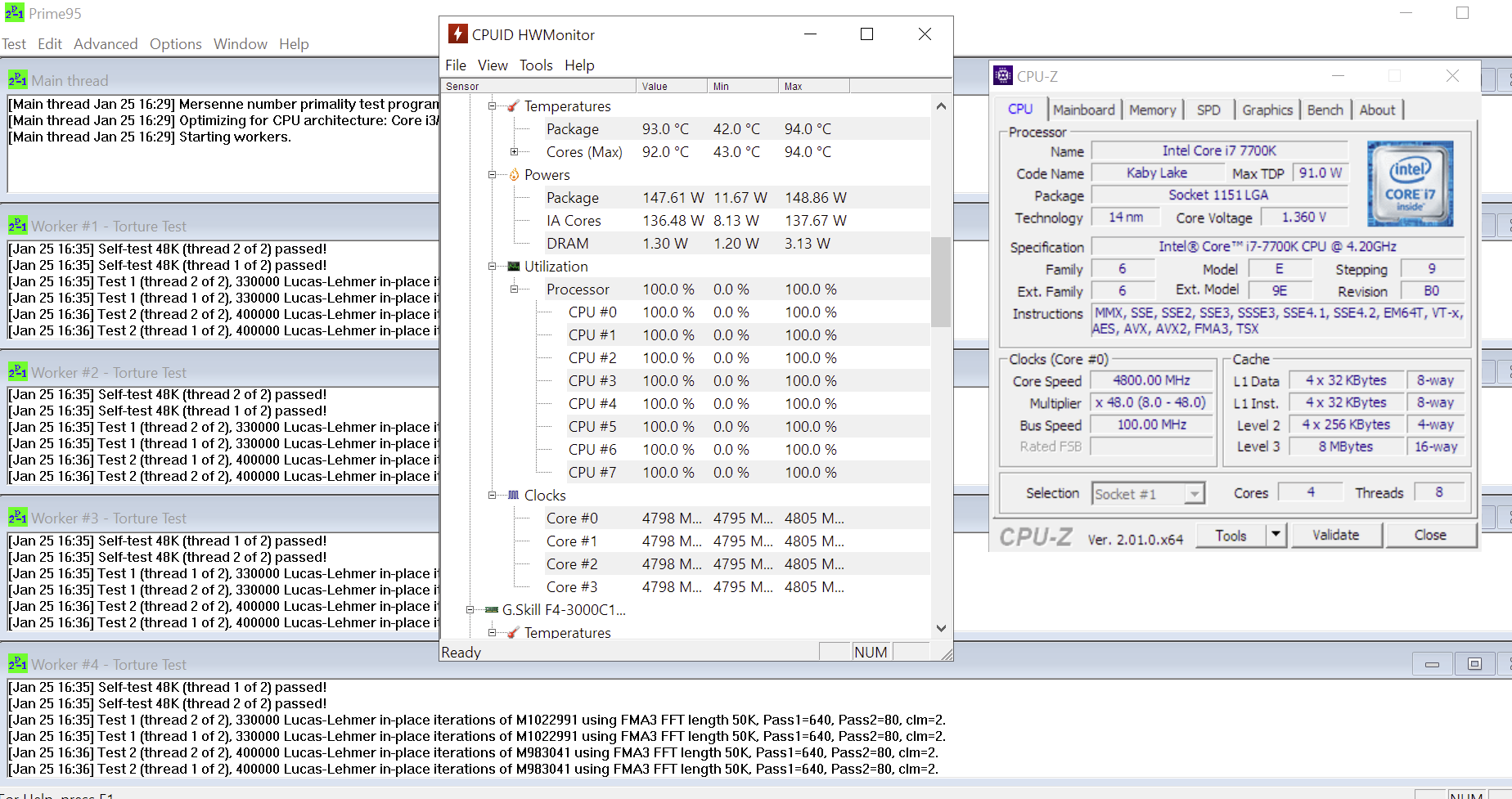Screen dimensions: 1512x799
Task: Switch to the Graphics tab in CPU-Z
Action: point(1267,110)
